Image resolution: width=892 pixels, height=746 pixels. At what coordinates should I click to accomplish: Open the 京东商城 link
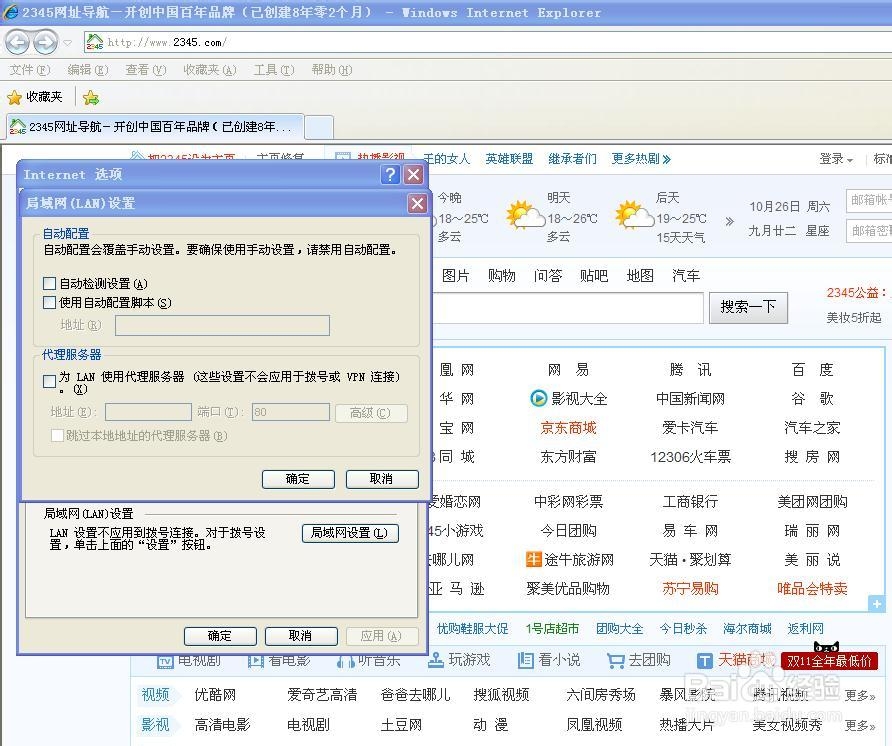point(568,428)
